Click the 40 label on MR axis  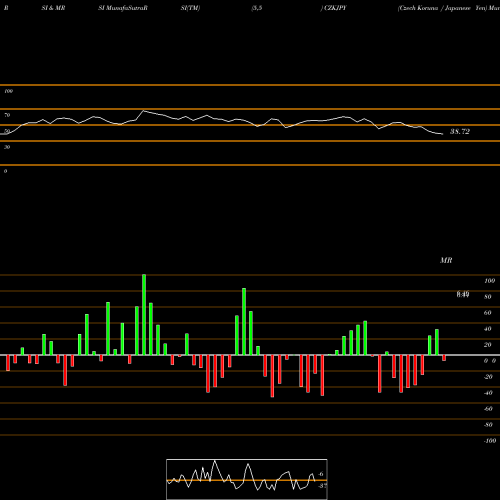pyautogui.click(x=488, y=329)
